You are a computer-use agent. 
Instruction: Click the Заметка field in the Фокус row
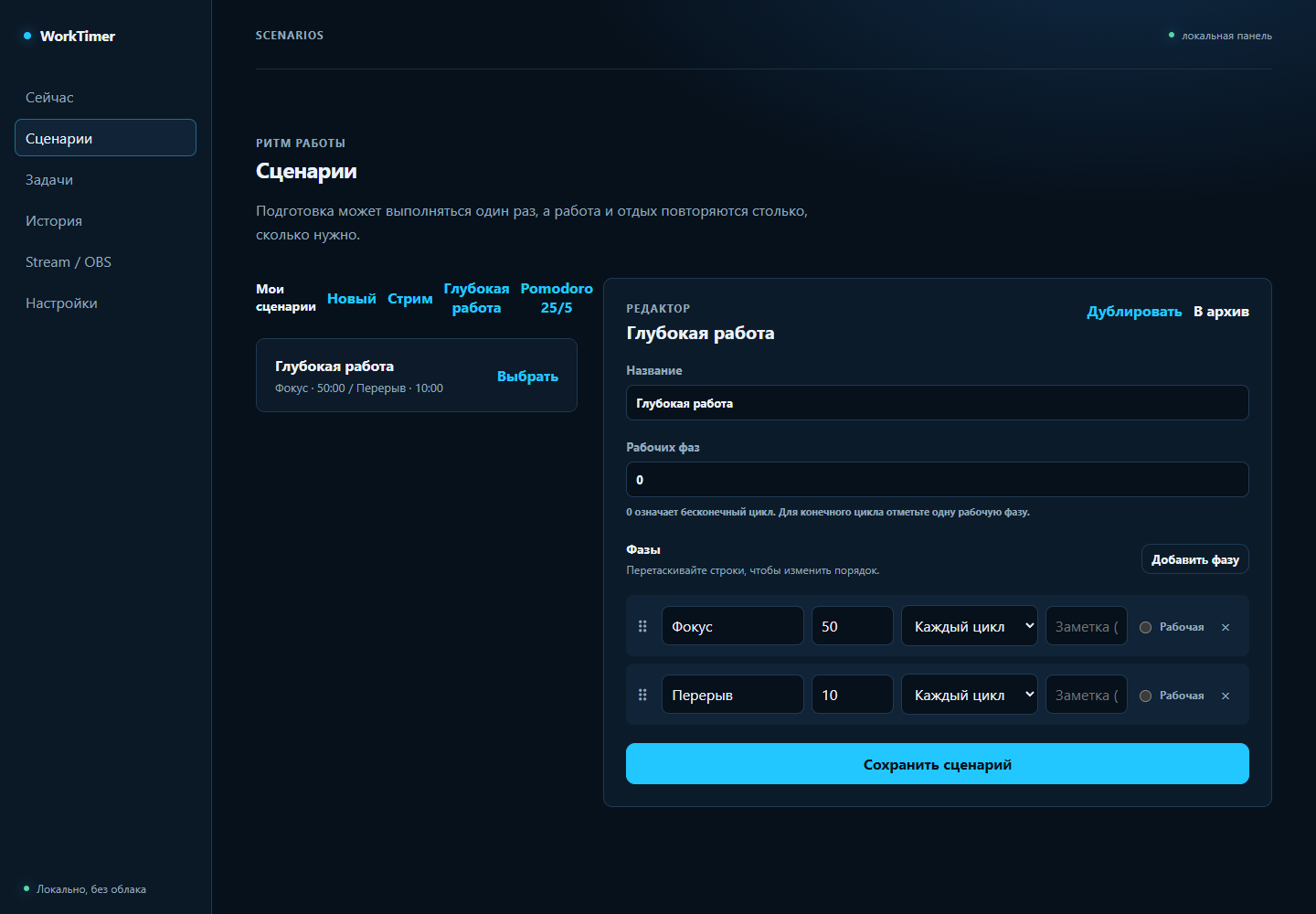pyautogui.click(x=1087, y=626)
